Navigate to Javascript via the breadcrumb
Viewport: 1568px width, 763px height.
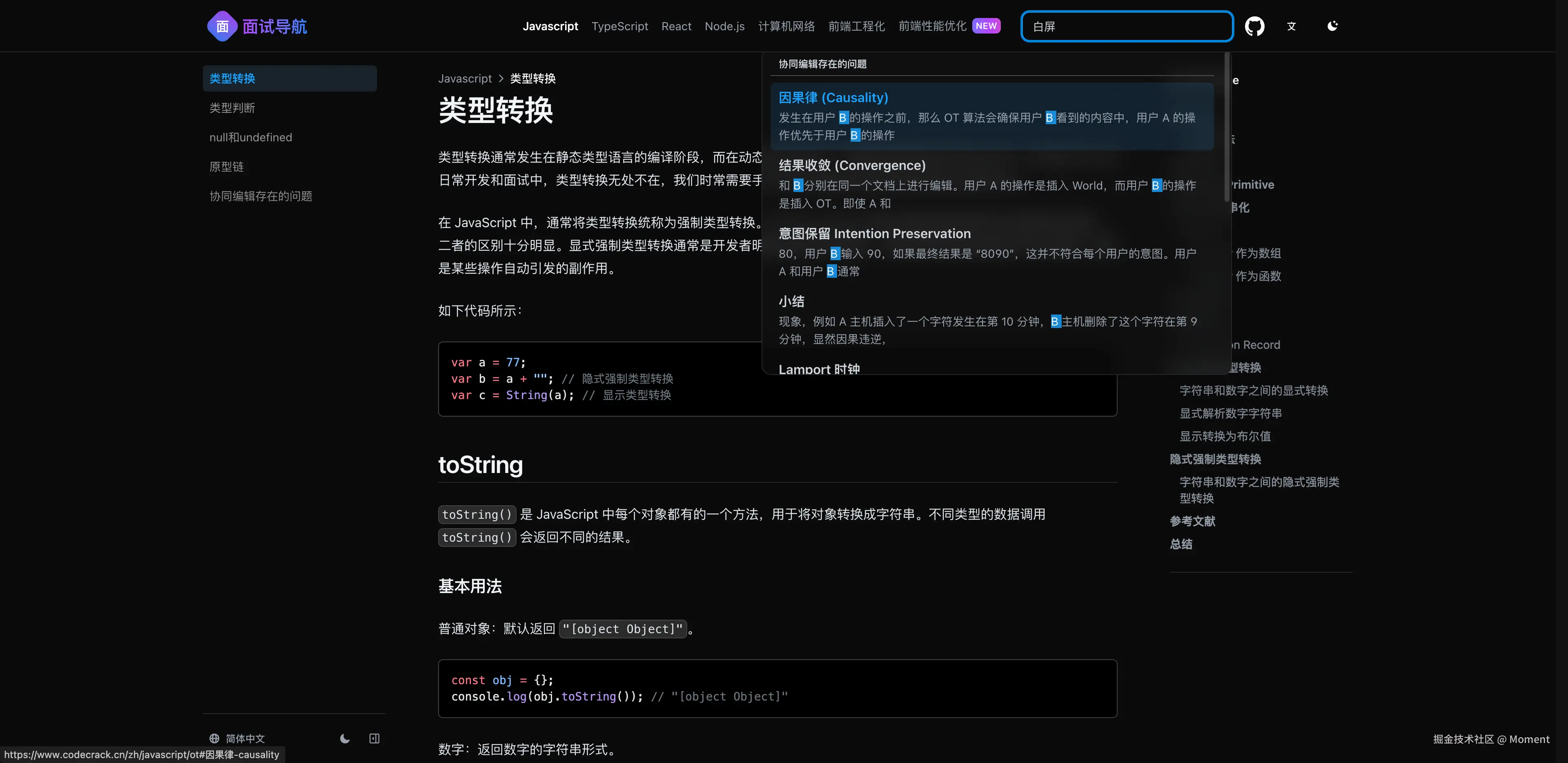[465, 78]
